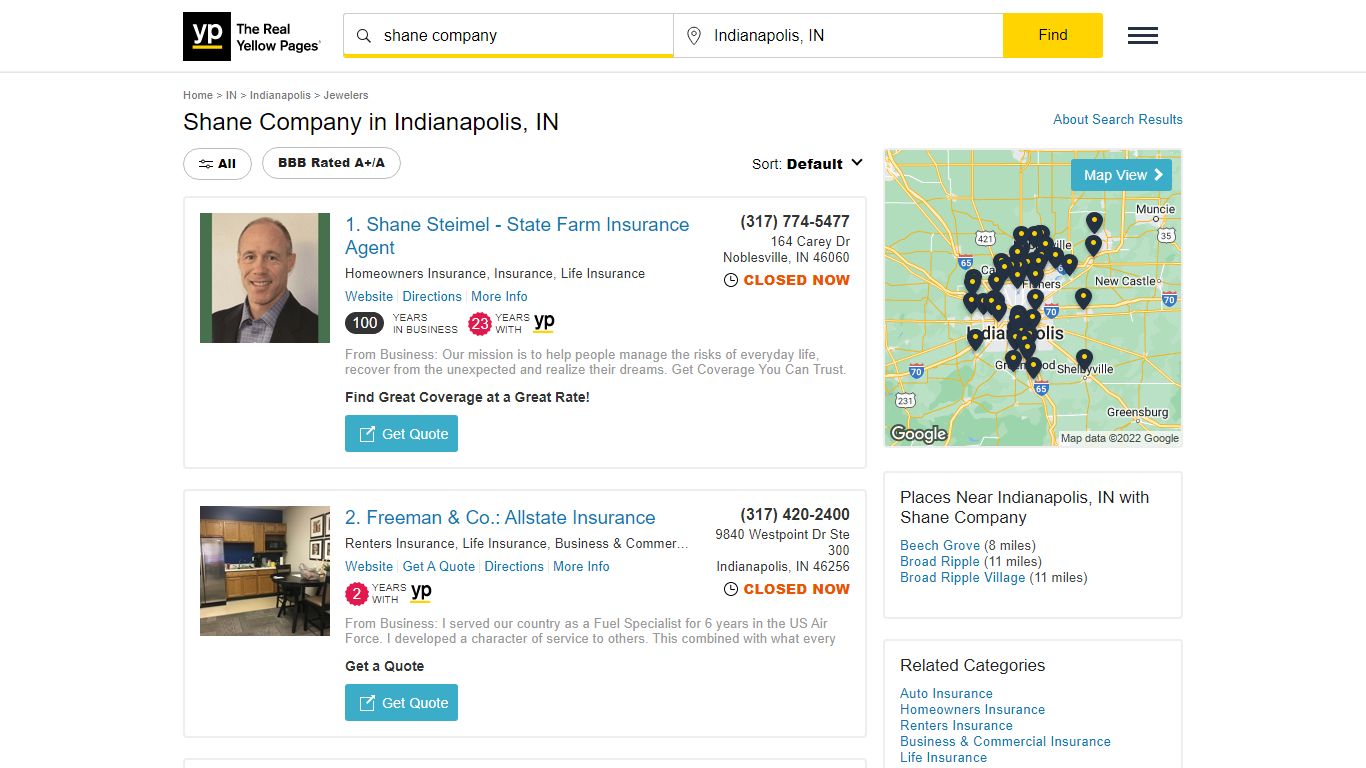Open Homeowners Insurance category

[x=972, y=709]
